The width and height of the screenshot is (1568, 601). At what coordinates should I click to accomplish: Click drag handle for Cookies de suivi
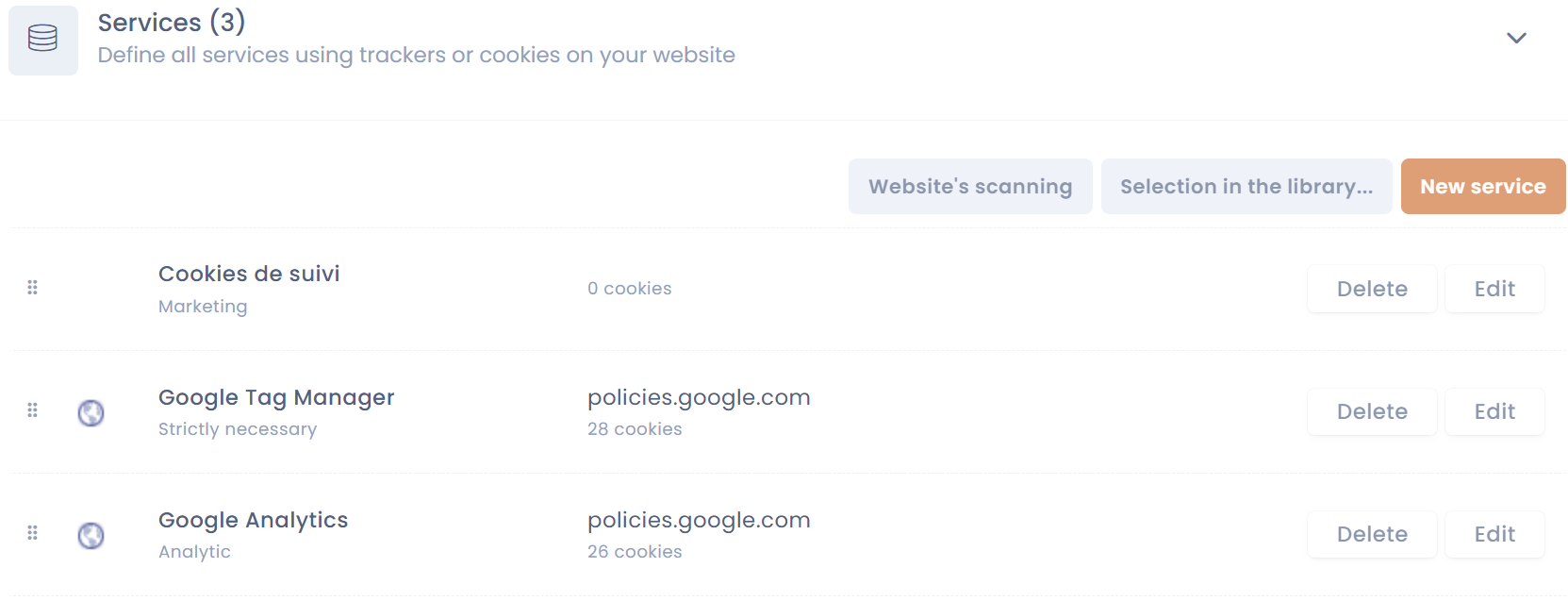pyautogui.click(x=33, y=288)
